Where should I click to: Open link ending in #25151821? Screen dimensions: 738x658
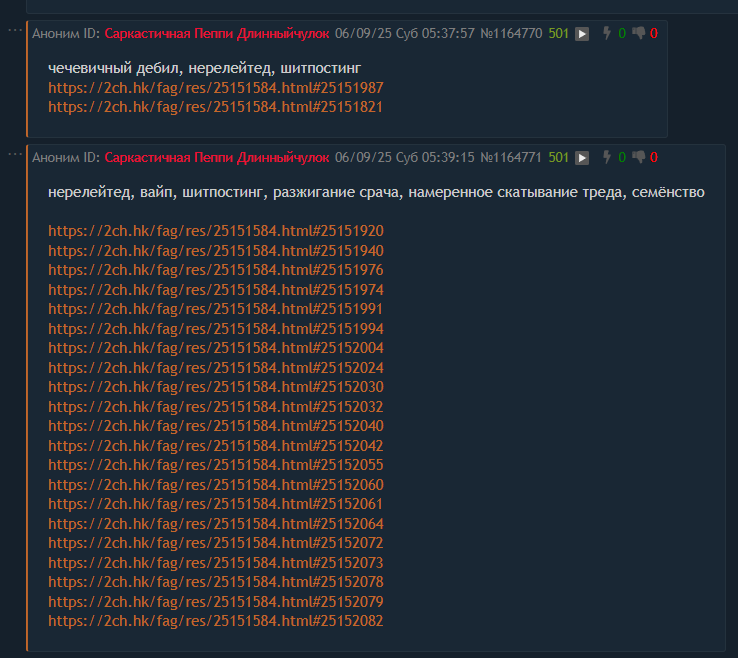pyautogui.click(x=215, y=107)
